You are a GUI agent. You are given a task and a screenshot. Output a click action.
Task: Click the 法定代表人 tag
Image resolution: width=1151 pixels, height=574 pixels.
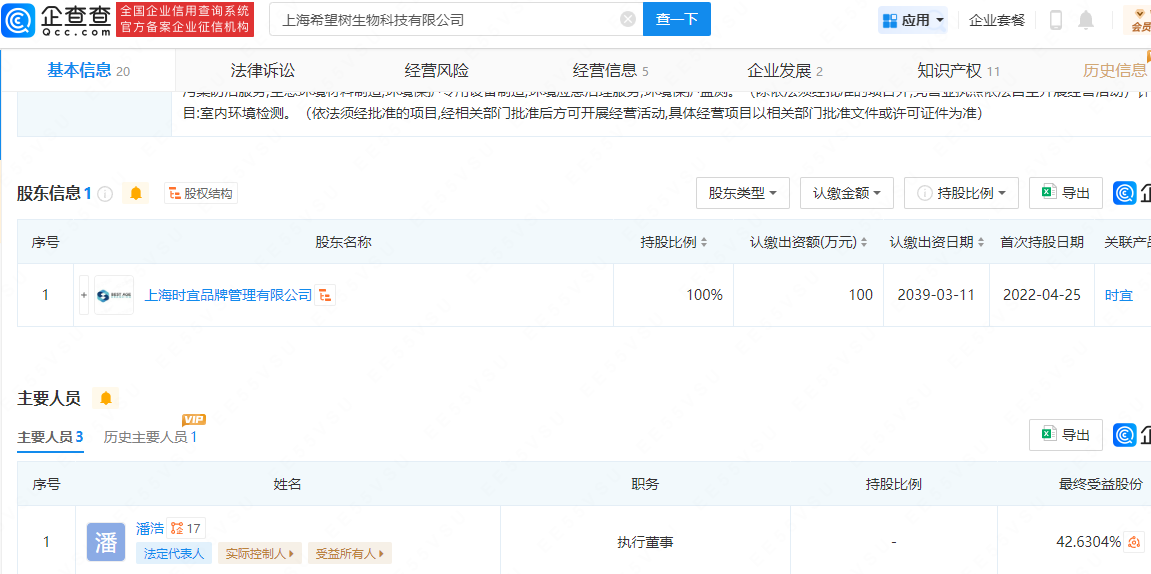coord(173,553)
